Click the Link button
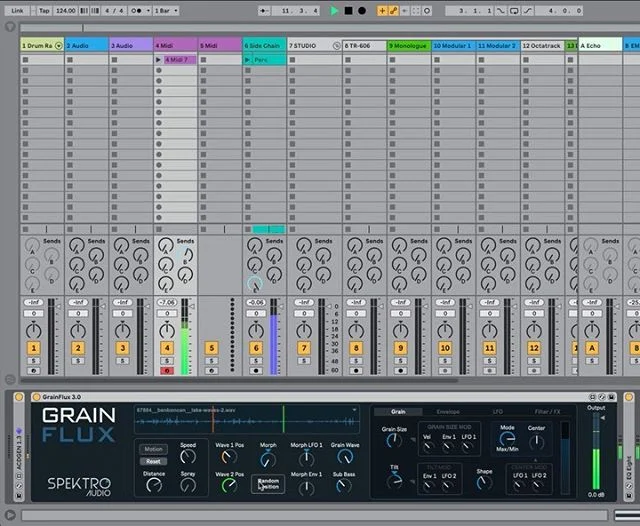The height and width of the screenshot is (526, 640). [17, 11]
